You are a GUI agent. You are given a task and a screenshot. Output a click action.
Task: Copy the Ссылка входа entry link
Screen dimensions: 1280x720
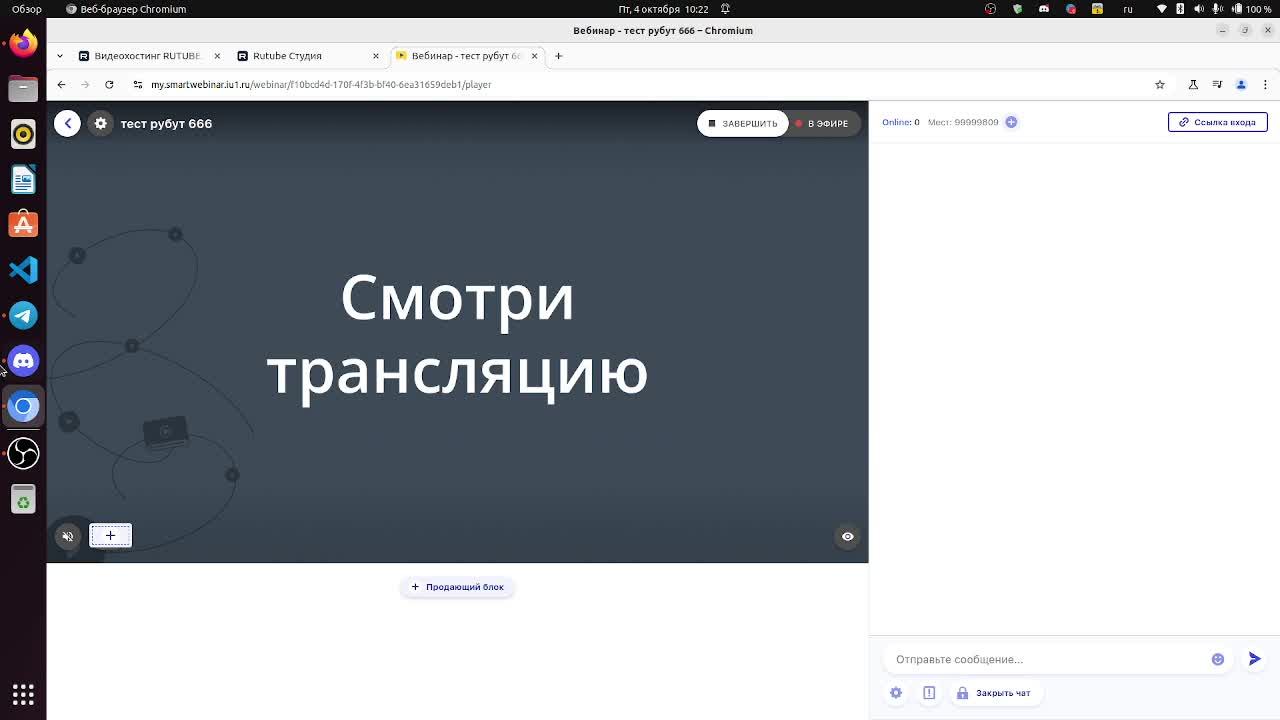(x=1218, y=122)
